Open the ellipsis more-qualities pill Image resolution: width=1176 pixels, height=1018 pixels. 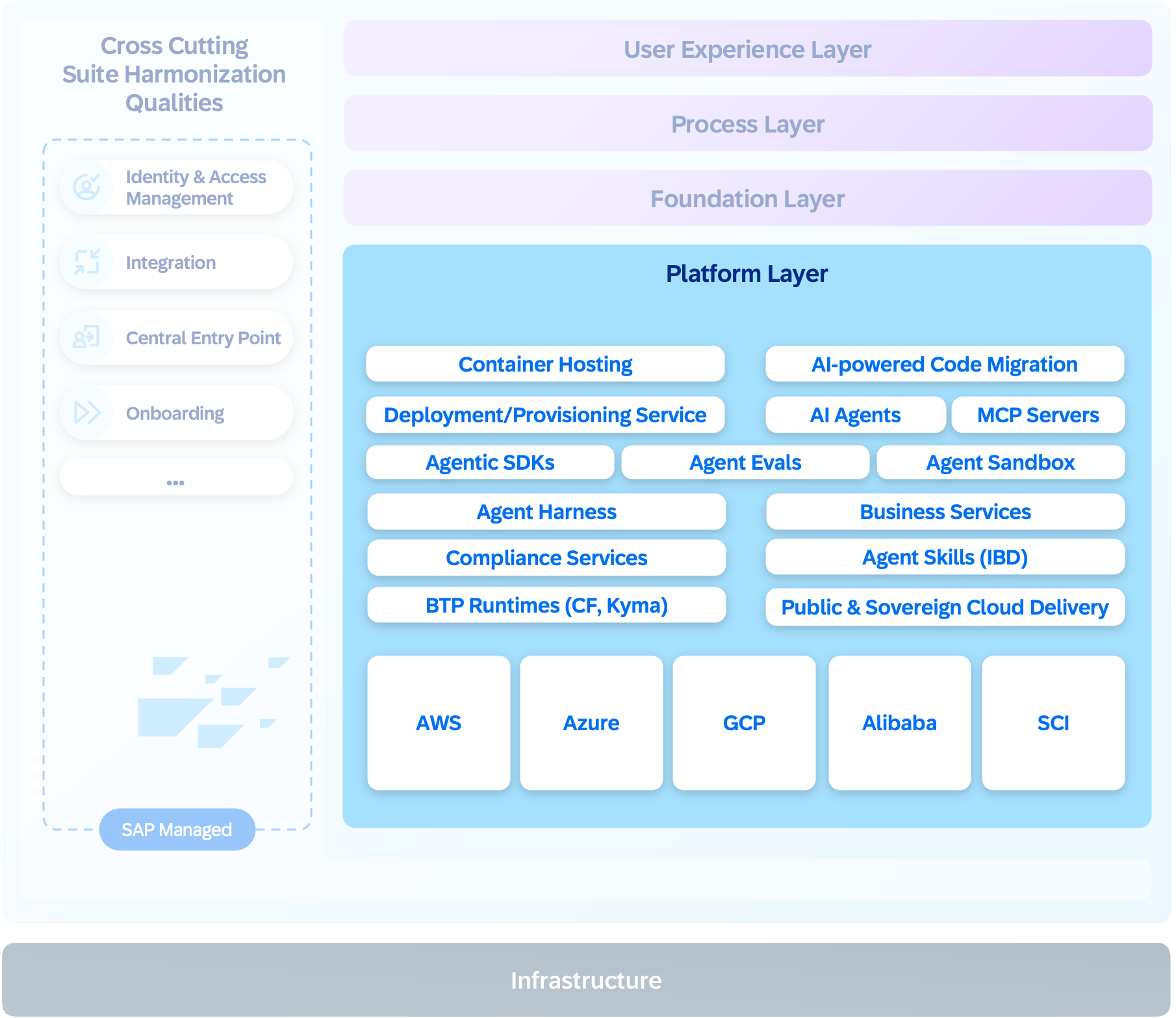click(176, 477)
